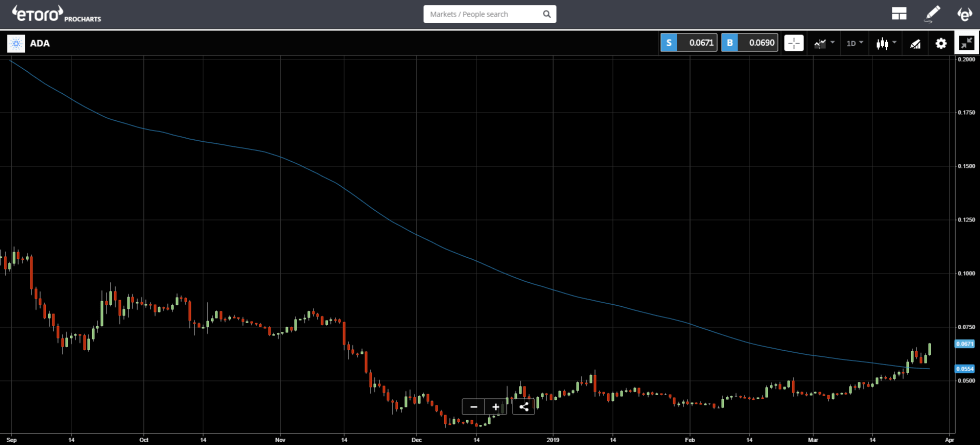The height and width of the screenshot is (445, 980).
Task: Click the ADA Cardano asset icon
Action: tap(16, 44)
